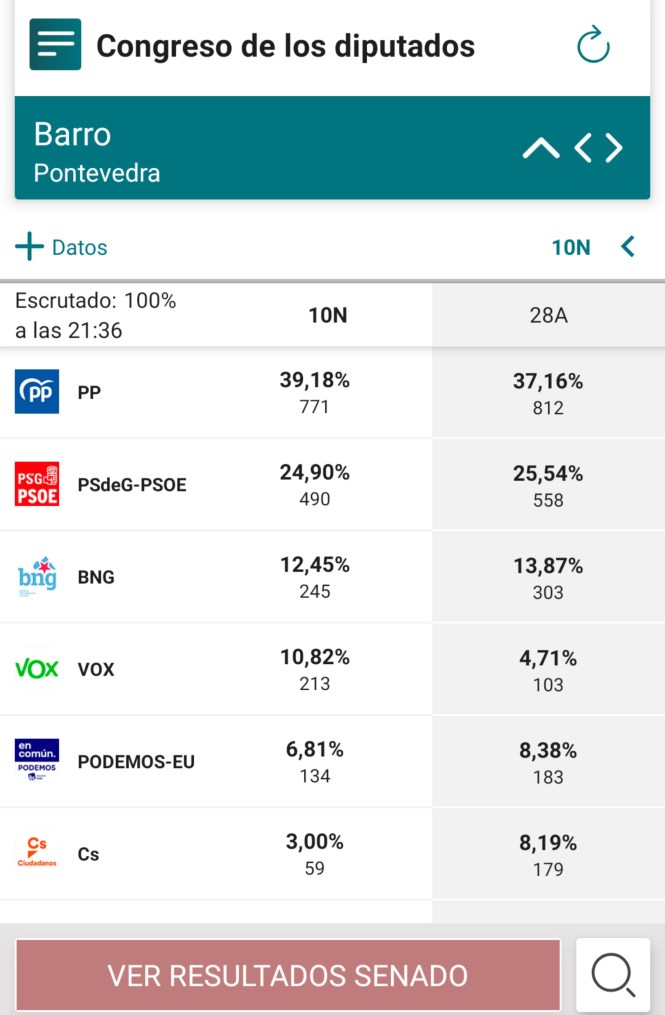Viewport: 665px width, 1015px height.
Task: Go to previous municipality with left arrow
Action: point(584,149)
